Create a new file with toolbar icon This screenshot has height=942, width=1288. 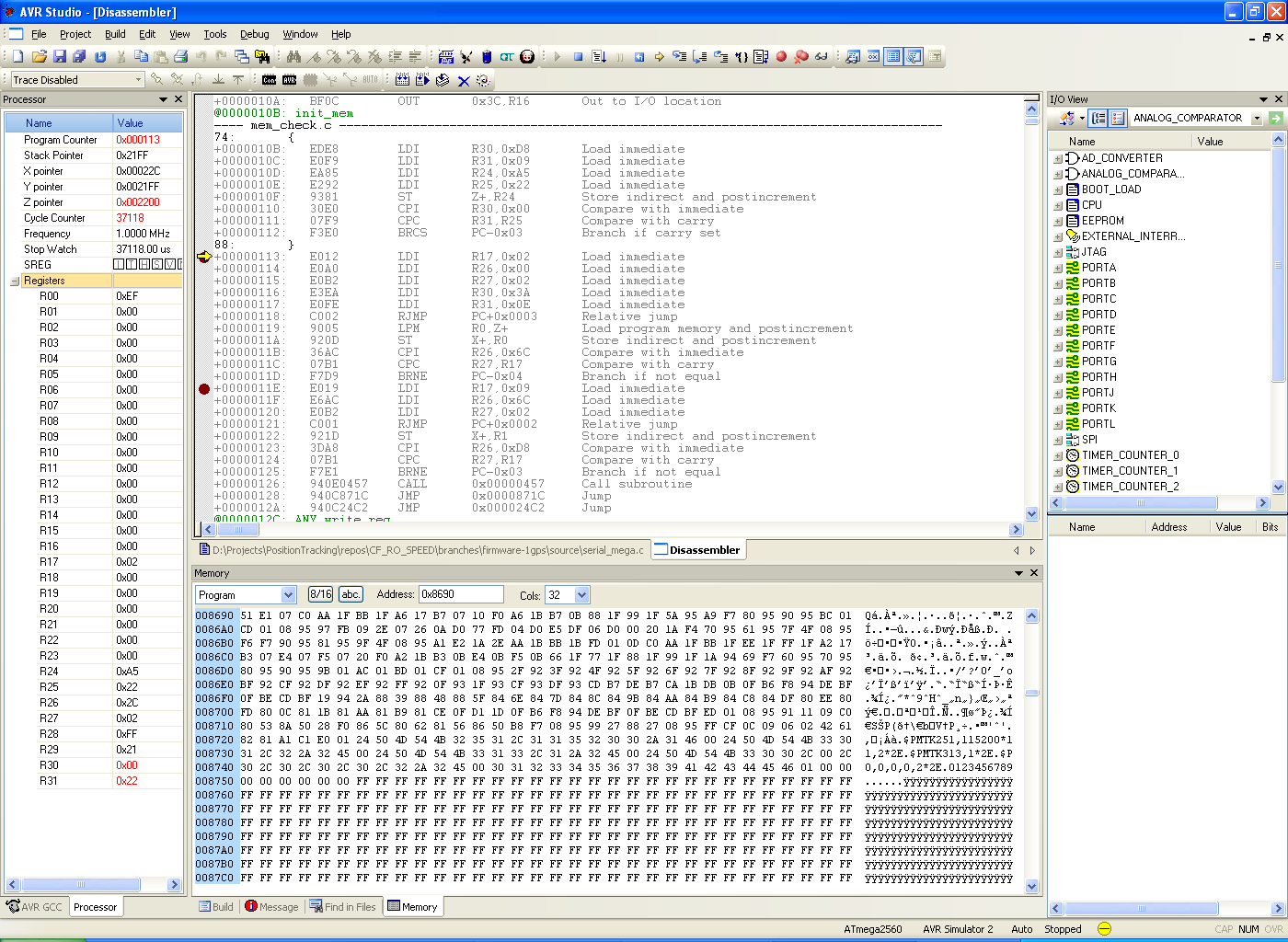pyautogui.click(x=17, y=57)
